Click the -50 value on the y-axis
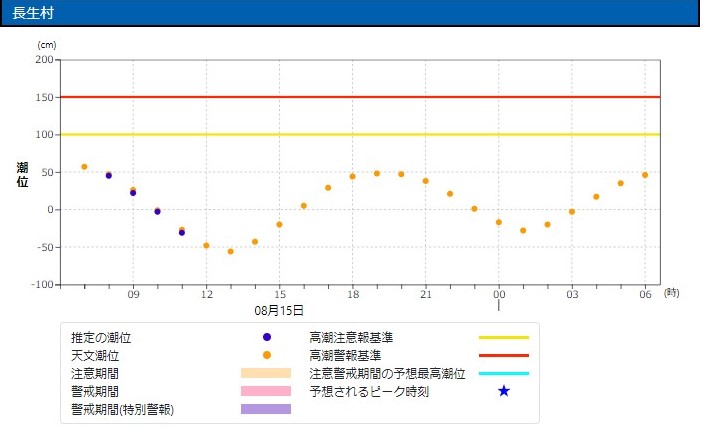 (44, 247)
